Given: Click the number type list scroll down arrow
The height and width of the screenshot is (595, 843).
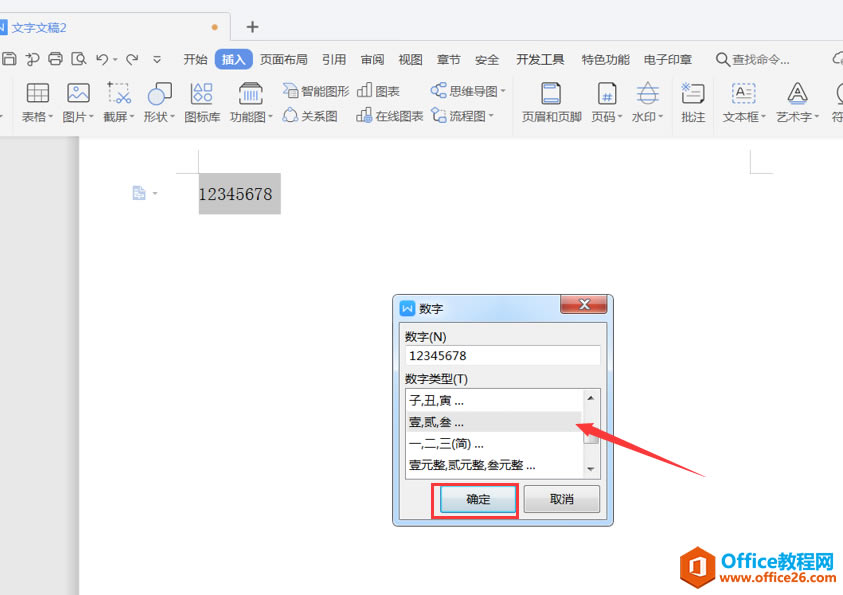Looking at the screenshot, I should pos(591,469).
